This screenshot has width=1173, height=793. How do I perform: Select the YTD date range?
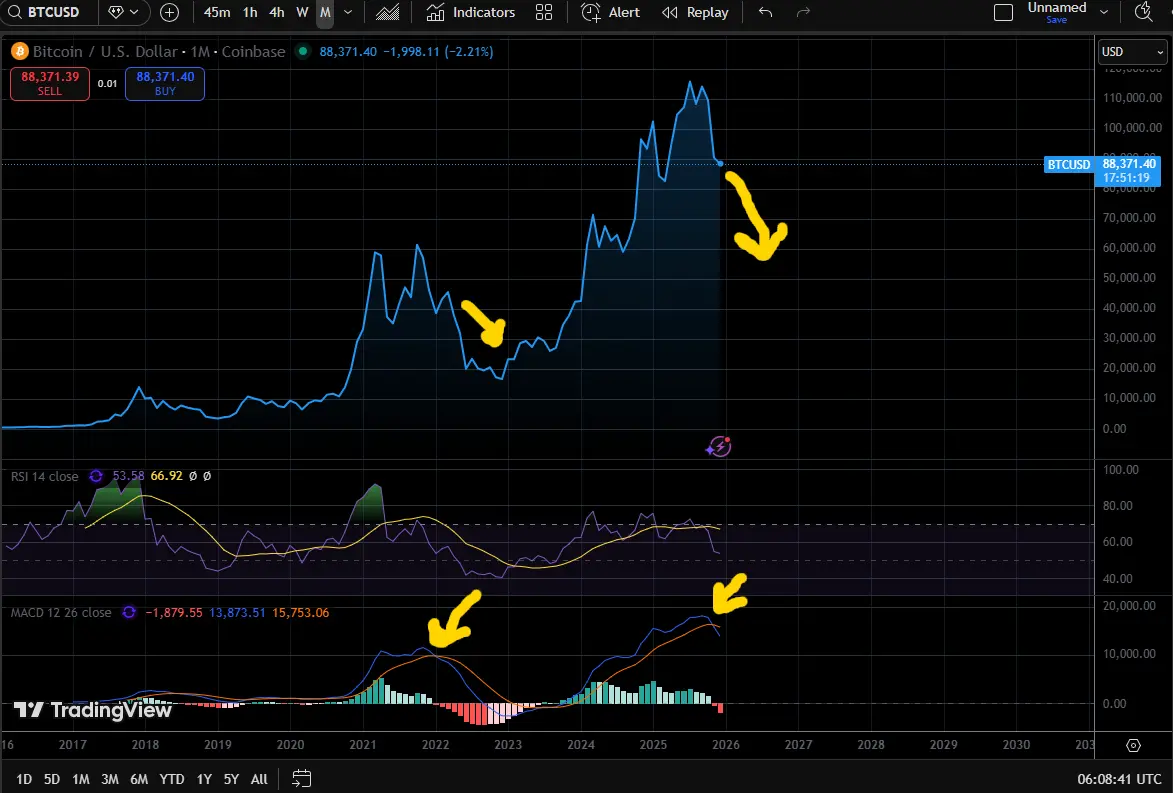click(172, 779)
